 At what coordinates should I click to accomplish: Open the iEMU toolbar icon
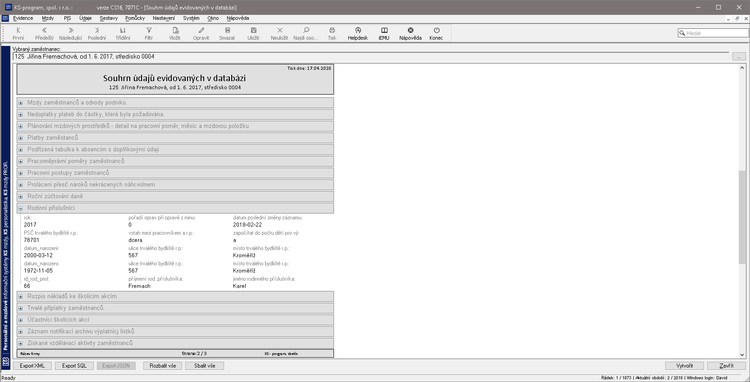(x=384, y=33)
